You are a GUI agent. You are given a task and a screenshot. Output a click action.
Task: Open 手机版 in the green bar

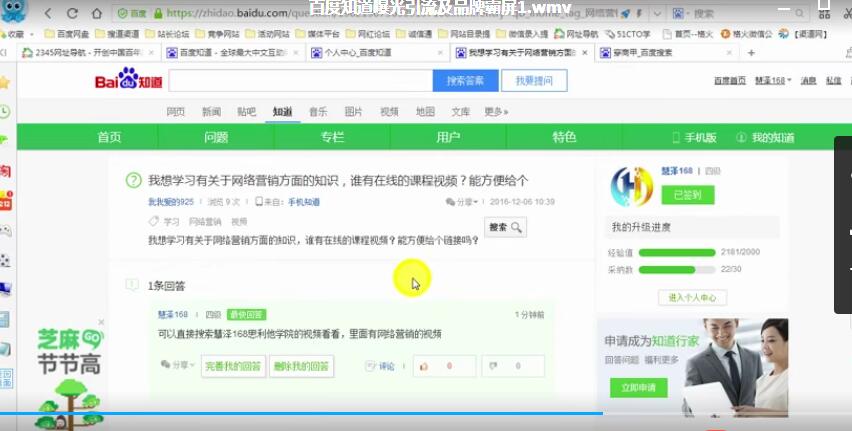[694, 138]
